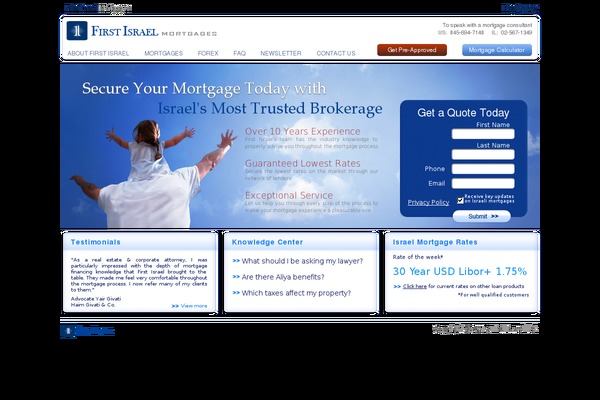
Task: Focus the Phone input field
Action: [483, 169]
